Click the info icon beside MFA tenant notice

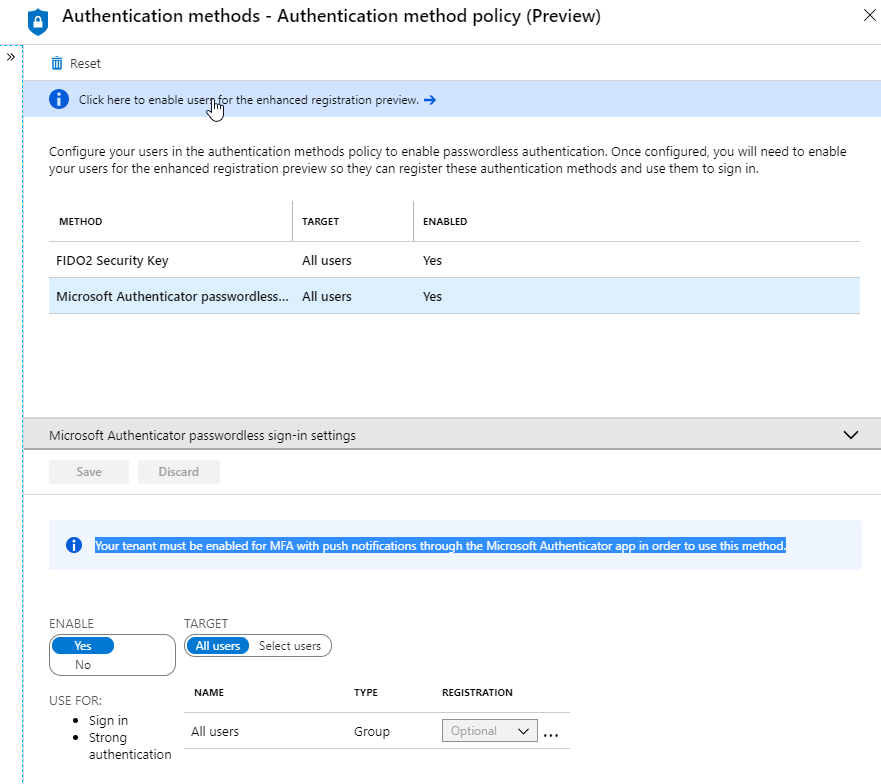point(74,545)
